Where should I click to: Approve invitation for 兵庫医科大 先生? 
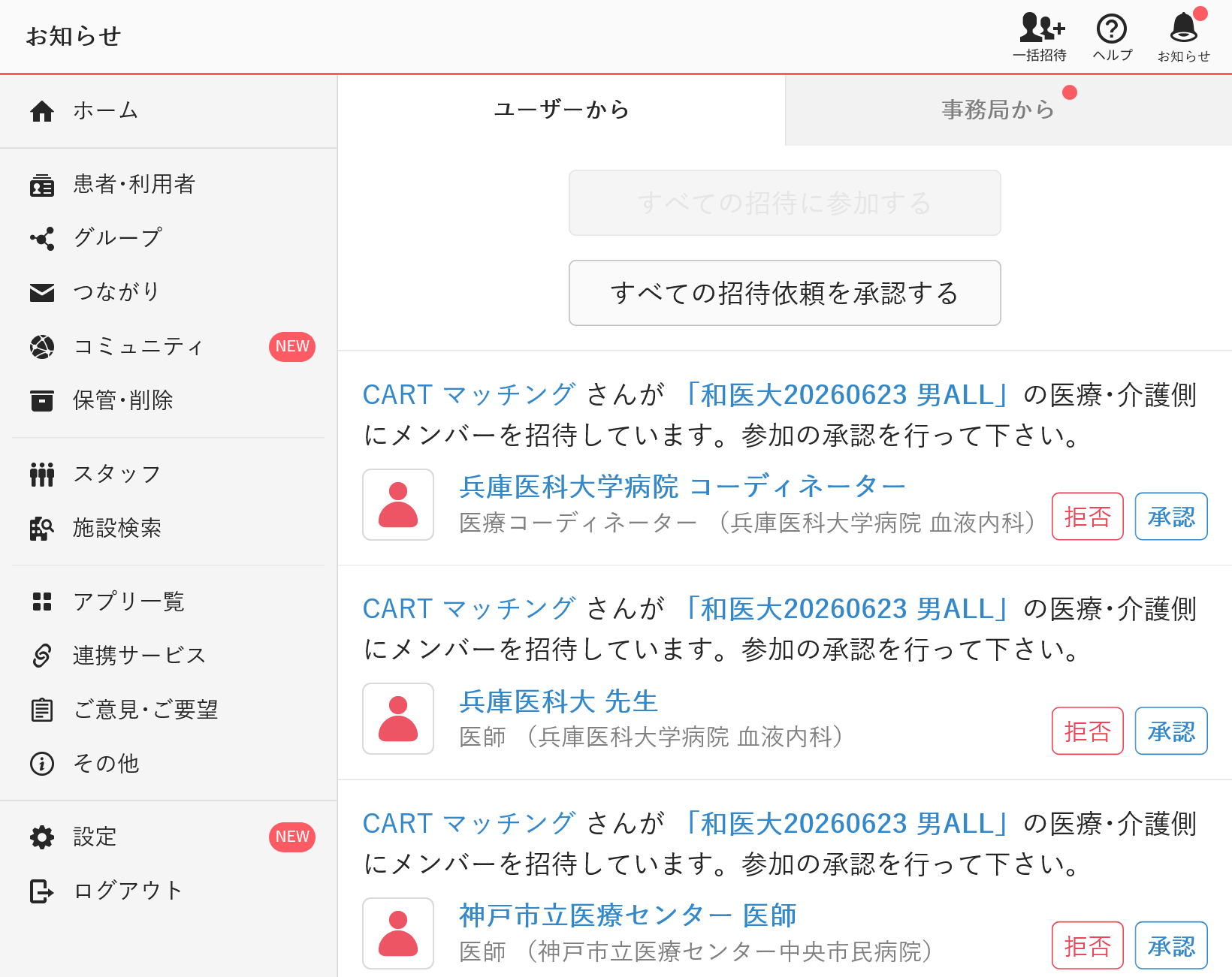(1171, 731)
